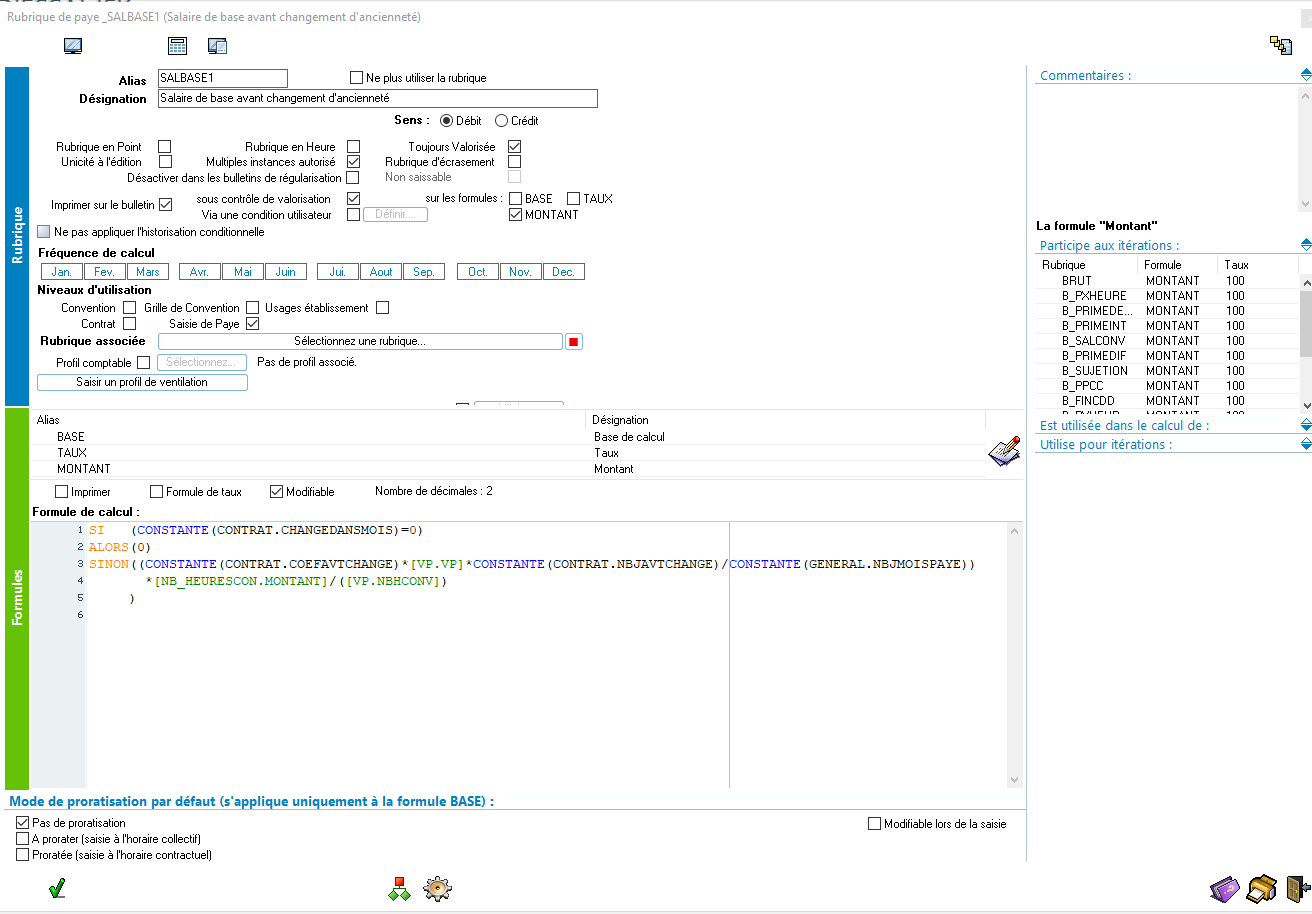Click 'Saisir un profil de ventilation'
The width and height of the screenshot is (1312, 914).
tap(142, 382)
